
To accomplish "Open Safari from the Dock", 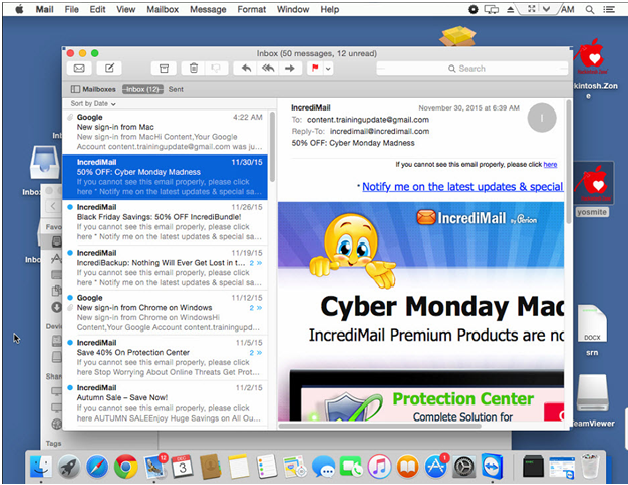I will 97,467.
